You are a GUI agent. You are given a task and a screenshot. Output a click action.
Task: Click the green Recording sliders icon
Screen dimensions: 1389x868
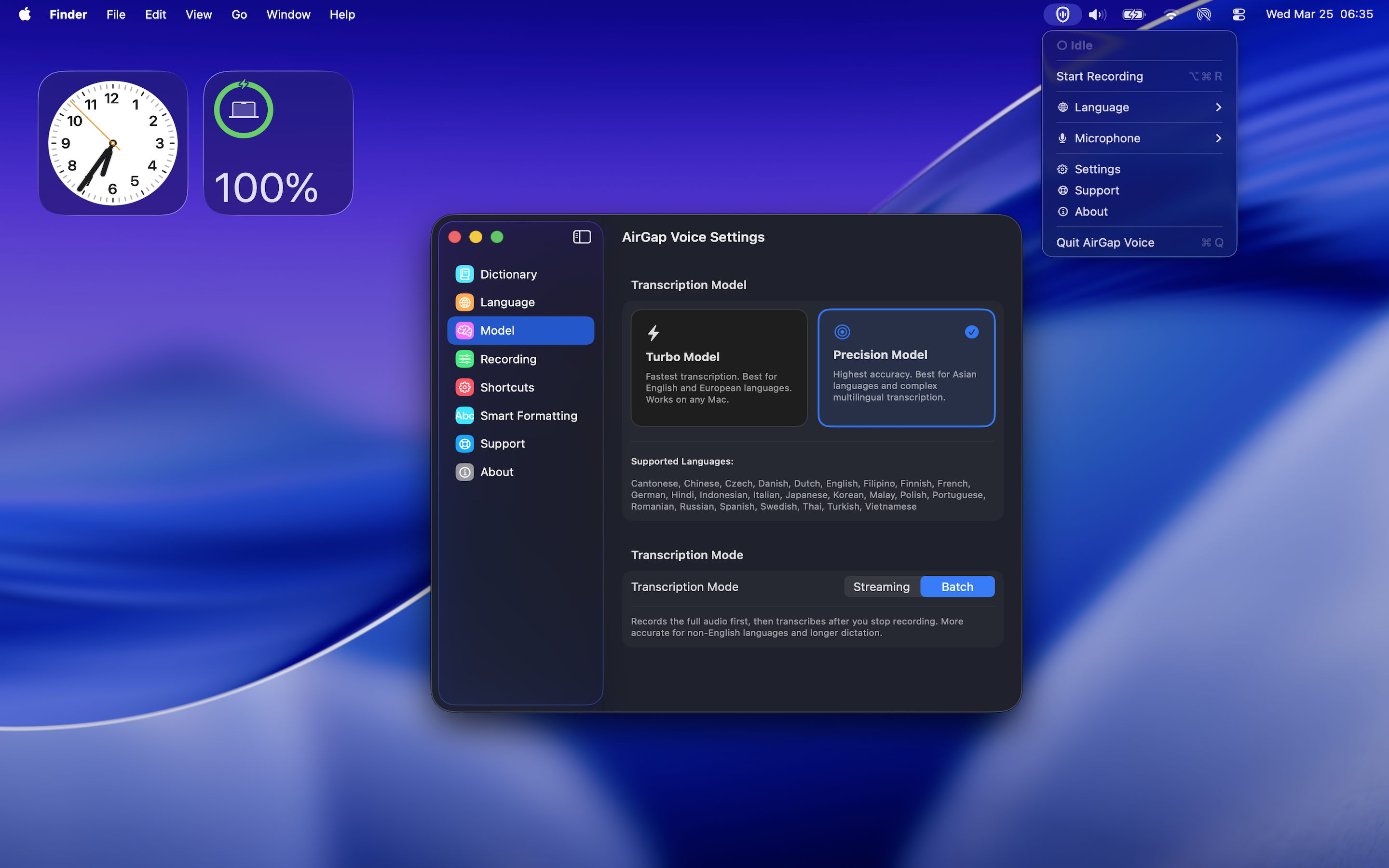click(x=464, y=359)
